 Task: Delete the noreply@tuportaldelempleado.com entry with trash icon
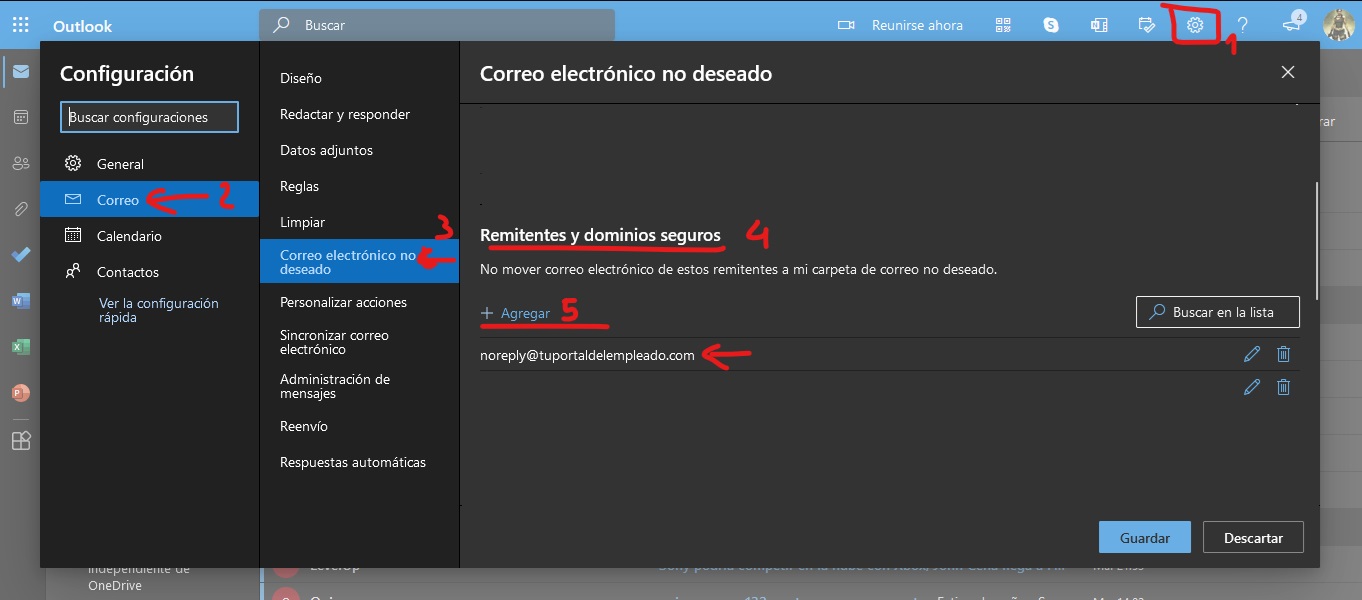1284,354
